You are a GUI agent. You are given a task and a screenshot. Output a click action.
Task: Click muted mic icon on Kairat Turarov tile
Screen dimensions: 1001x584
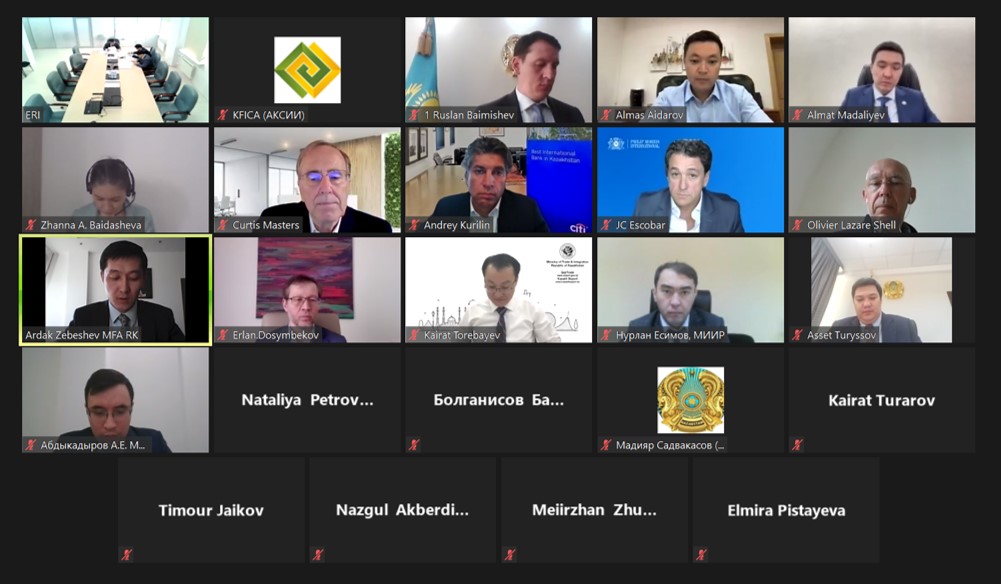tap(797, 445)
